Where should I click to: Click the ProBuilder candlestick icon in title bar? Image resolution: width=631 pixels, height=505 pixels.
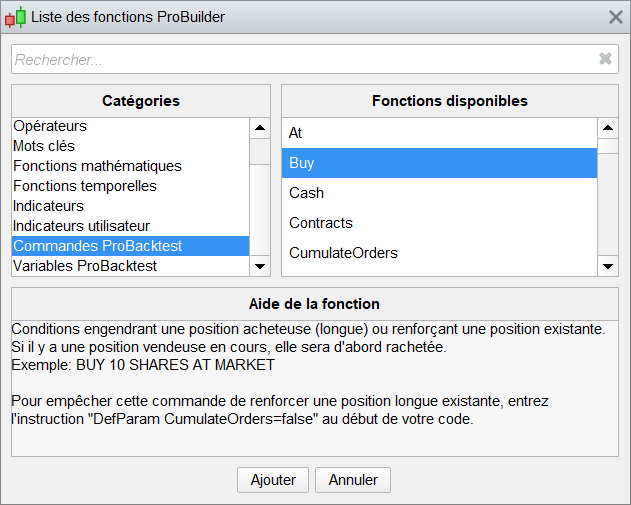pyautogui.click(x=15, y=17)
